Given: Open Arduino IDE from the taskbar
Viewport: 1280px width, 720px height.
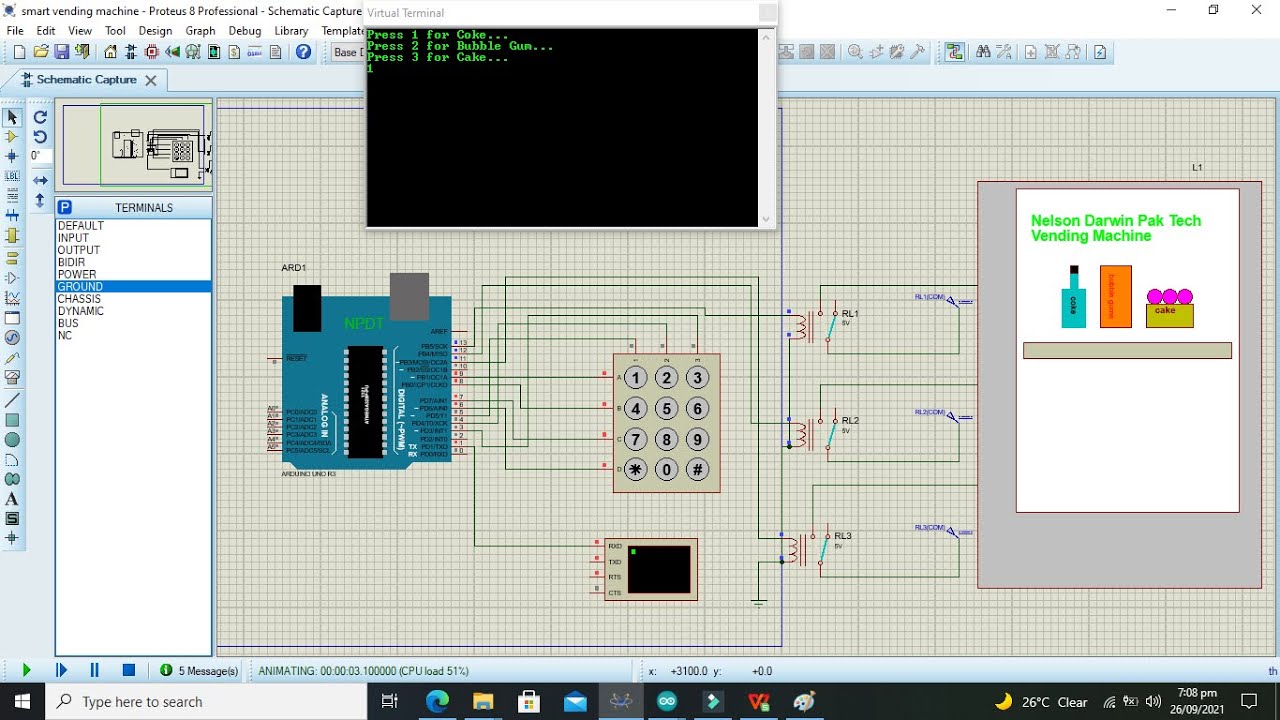Looking at the screenshot, I should click(x=667, y=701).
